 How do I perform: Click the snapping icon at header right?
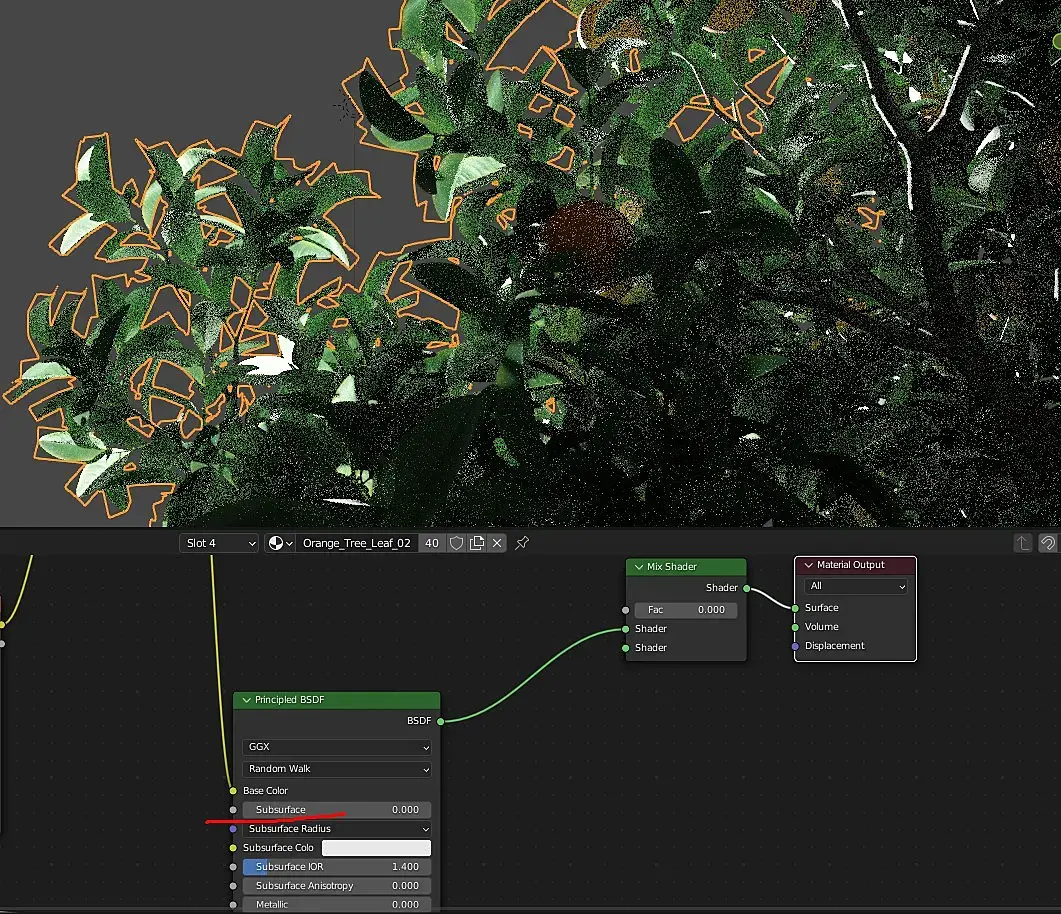tap(1047, 543)
